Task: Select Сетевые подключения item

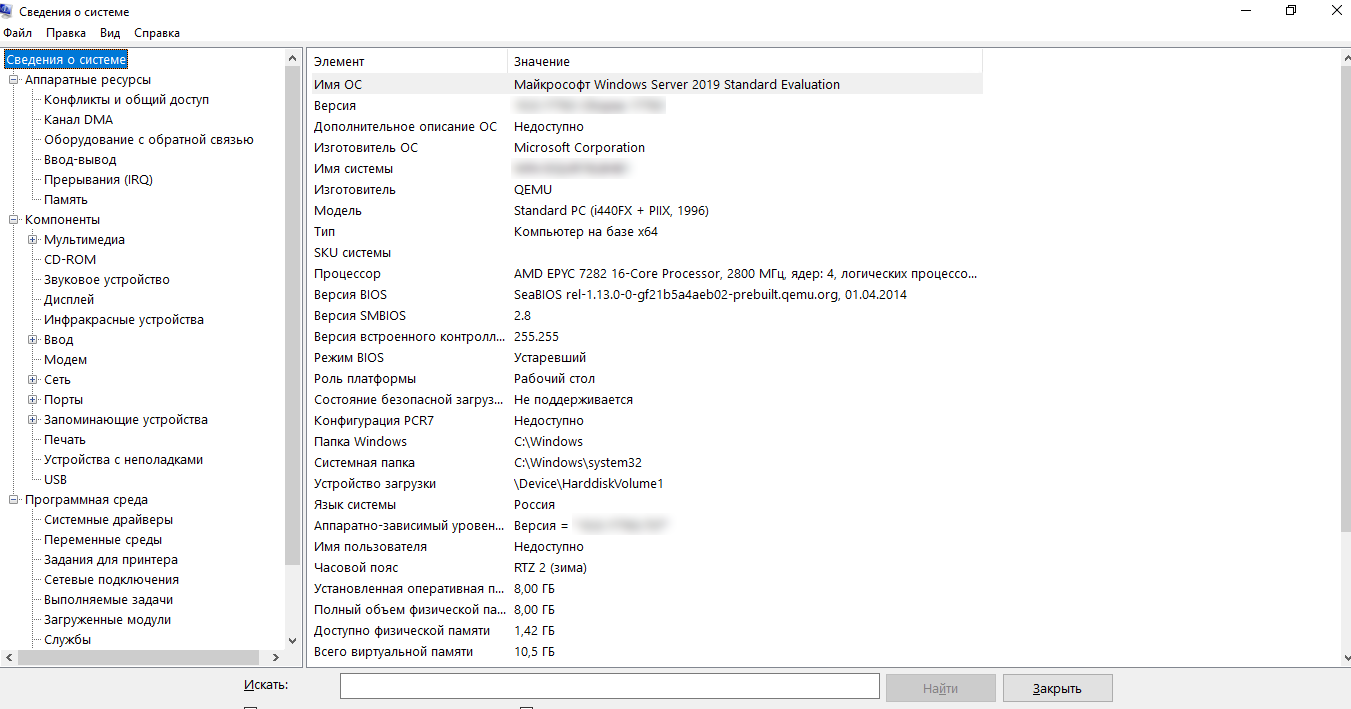Action: (x=111, y=580)
